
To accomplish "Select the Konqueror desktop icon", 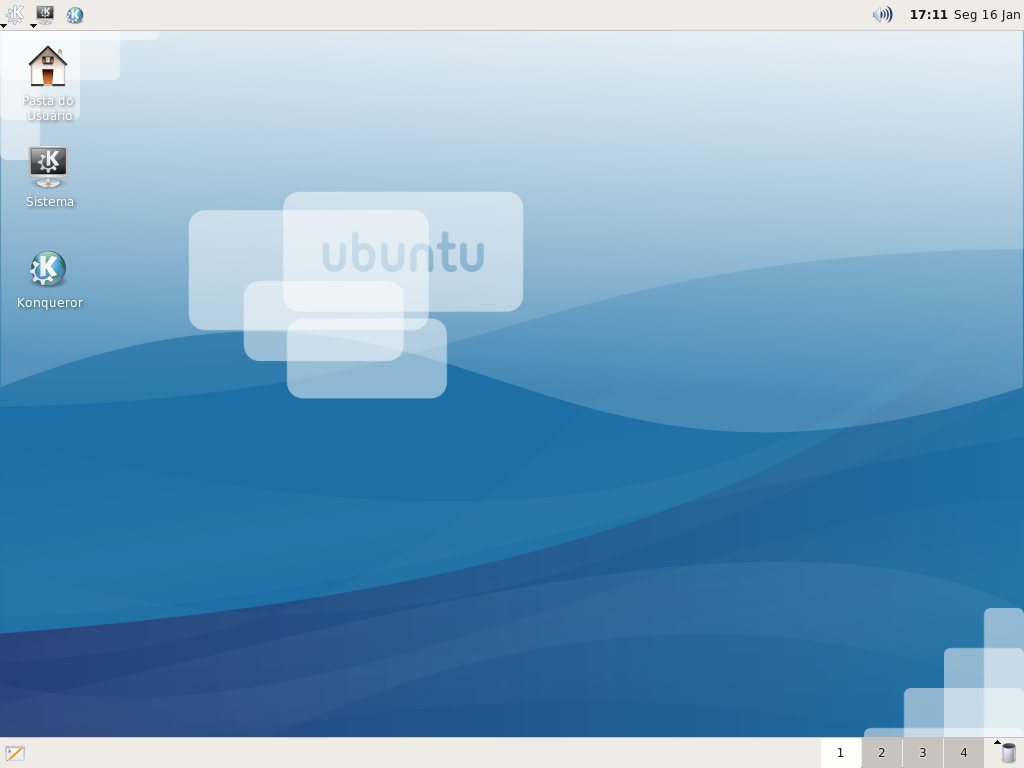I will pos(50,280).
